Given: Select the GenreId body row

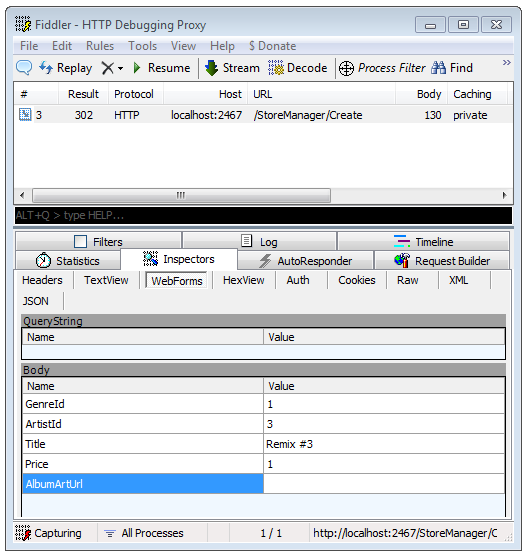Looking at the screenshot, I should tap(263, 404).
